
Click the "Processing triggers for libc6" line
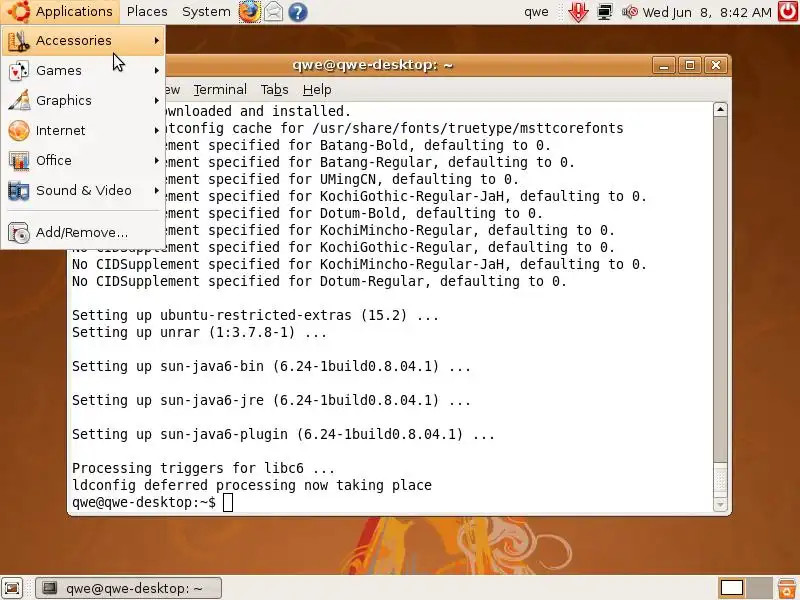click(x=203, y=468)
